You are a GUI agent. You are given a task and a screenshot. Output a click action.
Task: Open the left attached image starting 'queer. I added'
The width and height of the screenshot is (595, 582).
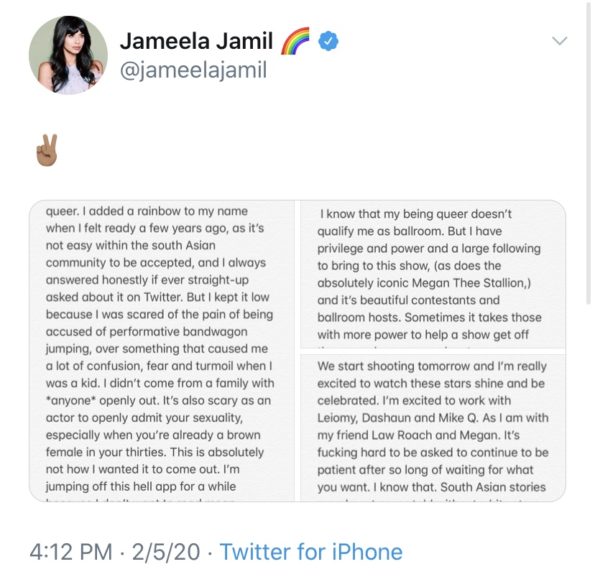coord(162,351)
